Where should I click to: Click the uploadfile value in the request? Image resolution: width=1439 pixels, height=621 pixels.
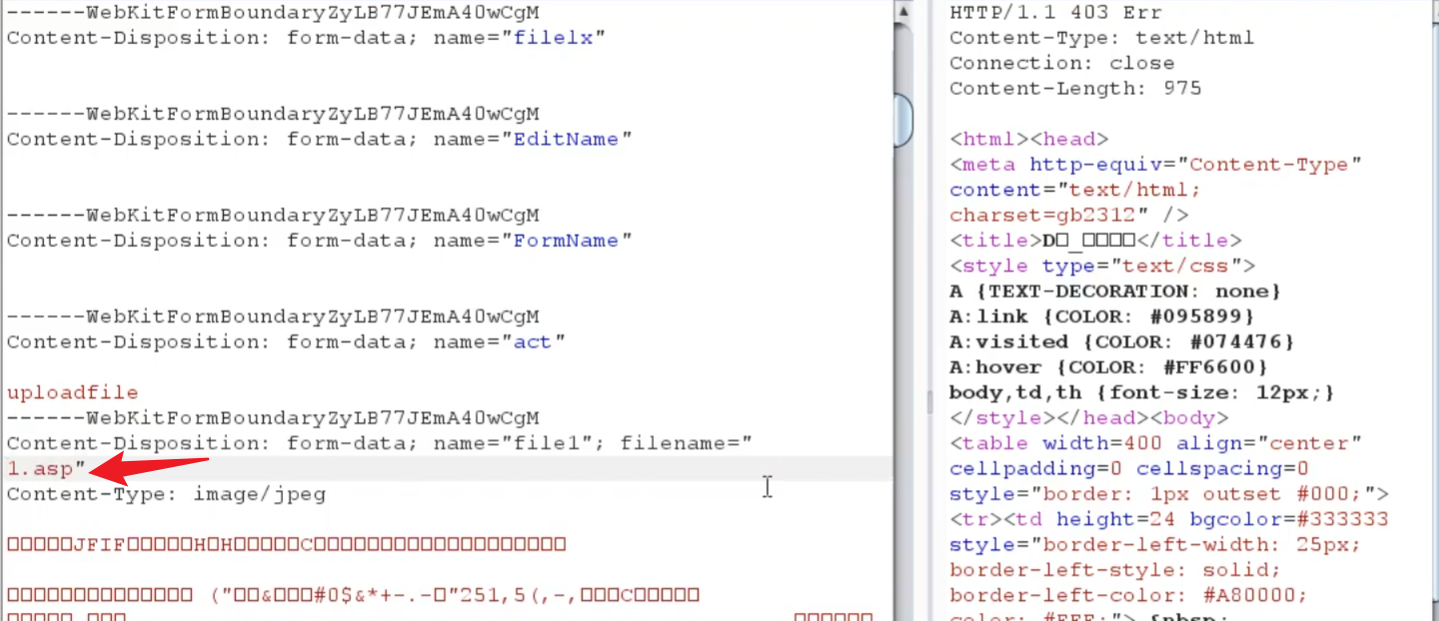(72, 393)
